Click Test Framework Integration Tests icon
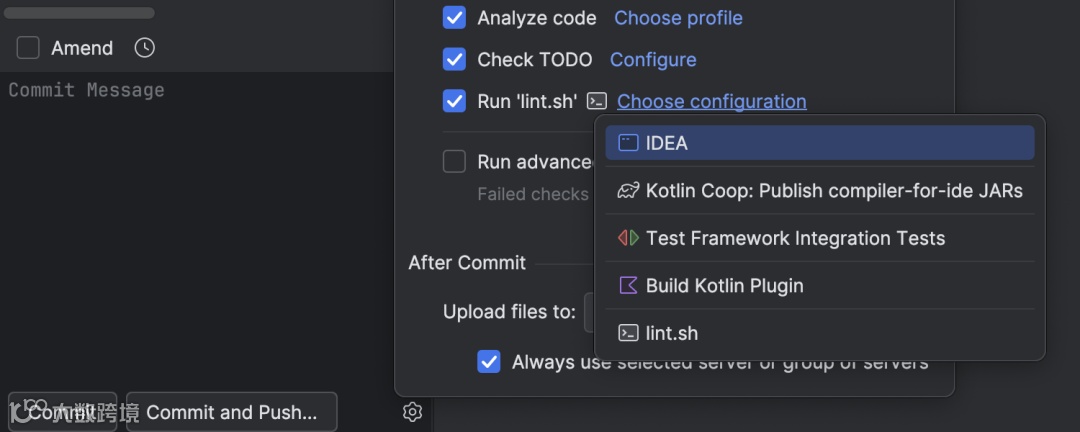This screenshot has height=432, width=1080. click(628, 238)
